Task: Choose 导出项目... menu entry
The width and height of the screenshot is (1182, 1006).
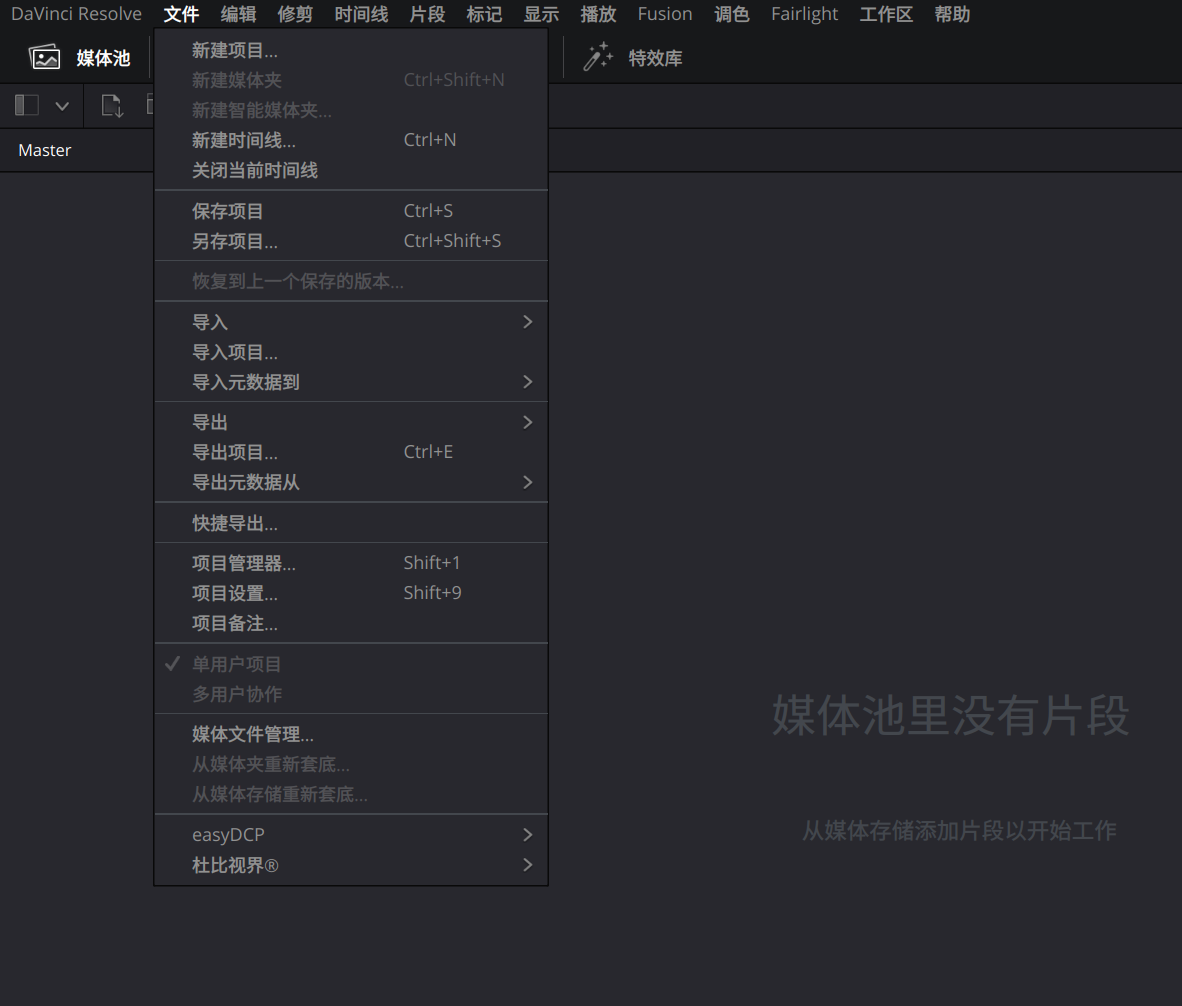Action: [x=351, y=452]
